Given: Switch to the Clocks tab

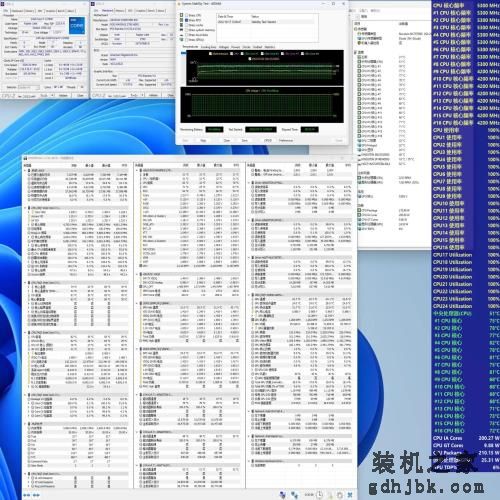Looking at the screenshot, I should point(246,47).
